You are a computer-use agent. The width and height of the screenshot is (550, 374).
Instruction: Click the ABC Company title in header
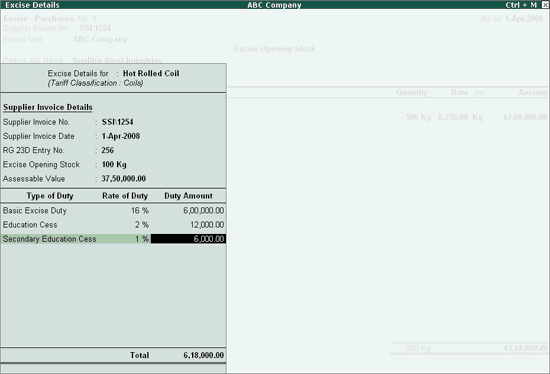(x=274, y=5)
